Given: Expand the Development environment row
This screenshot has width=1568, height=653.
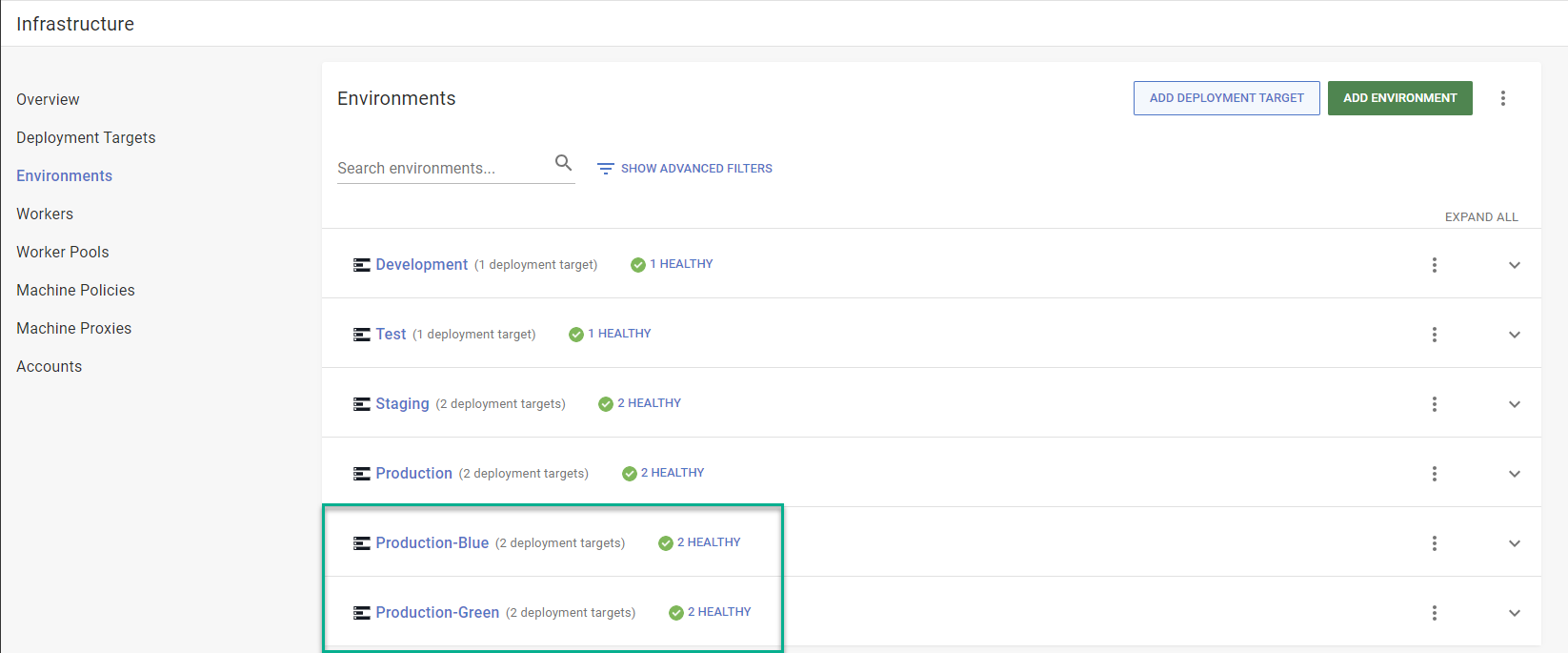Looking at the screenshot, I should [1515, 265].
